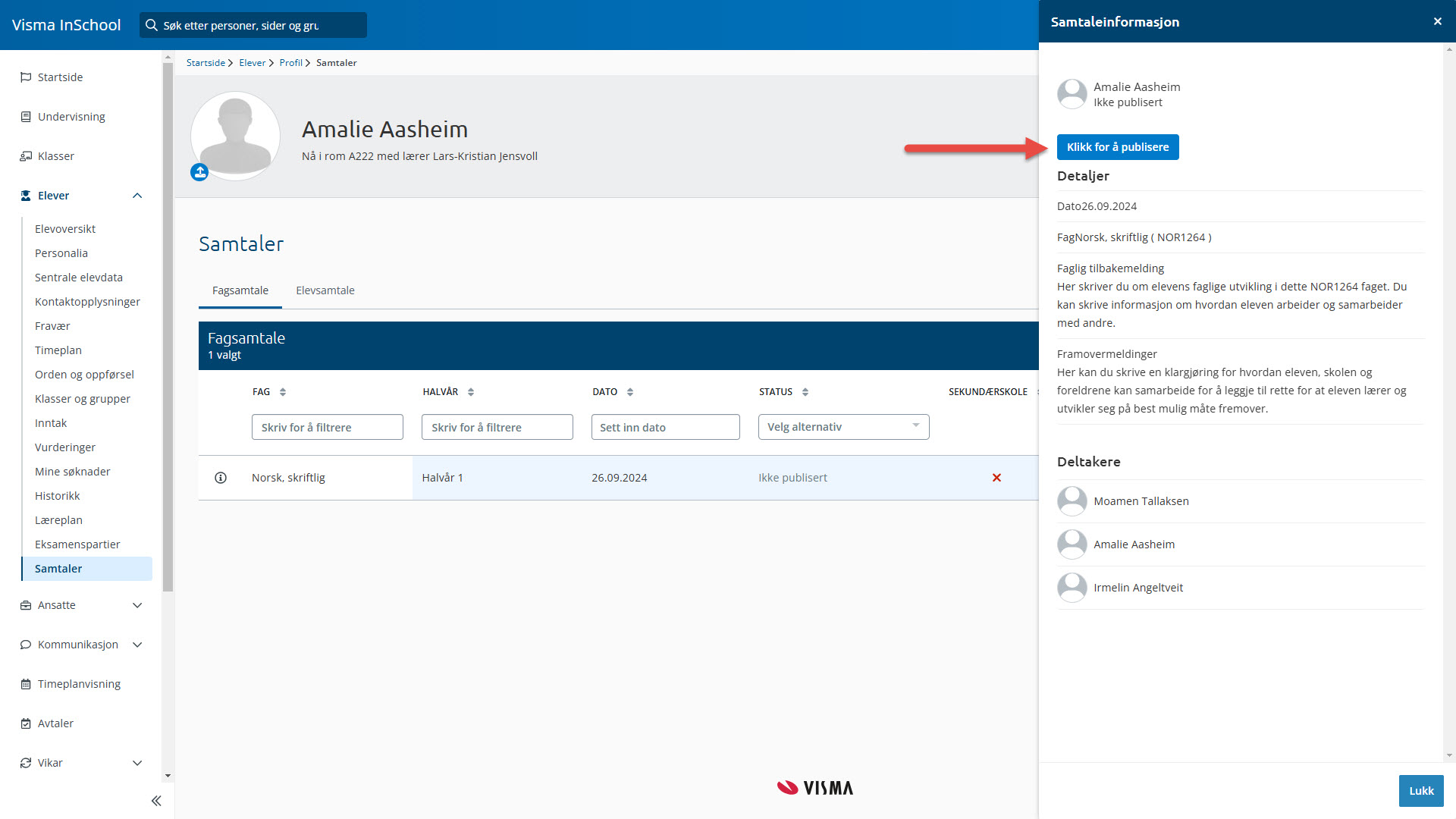Collapse sidebar with double chevron icon
Screen dimensions: 1456x819
point(156,801)
